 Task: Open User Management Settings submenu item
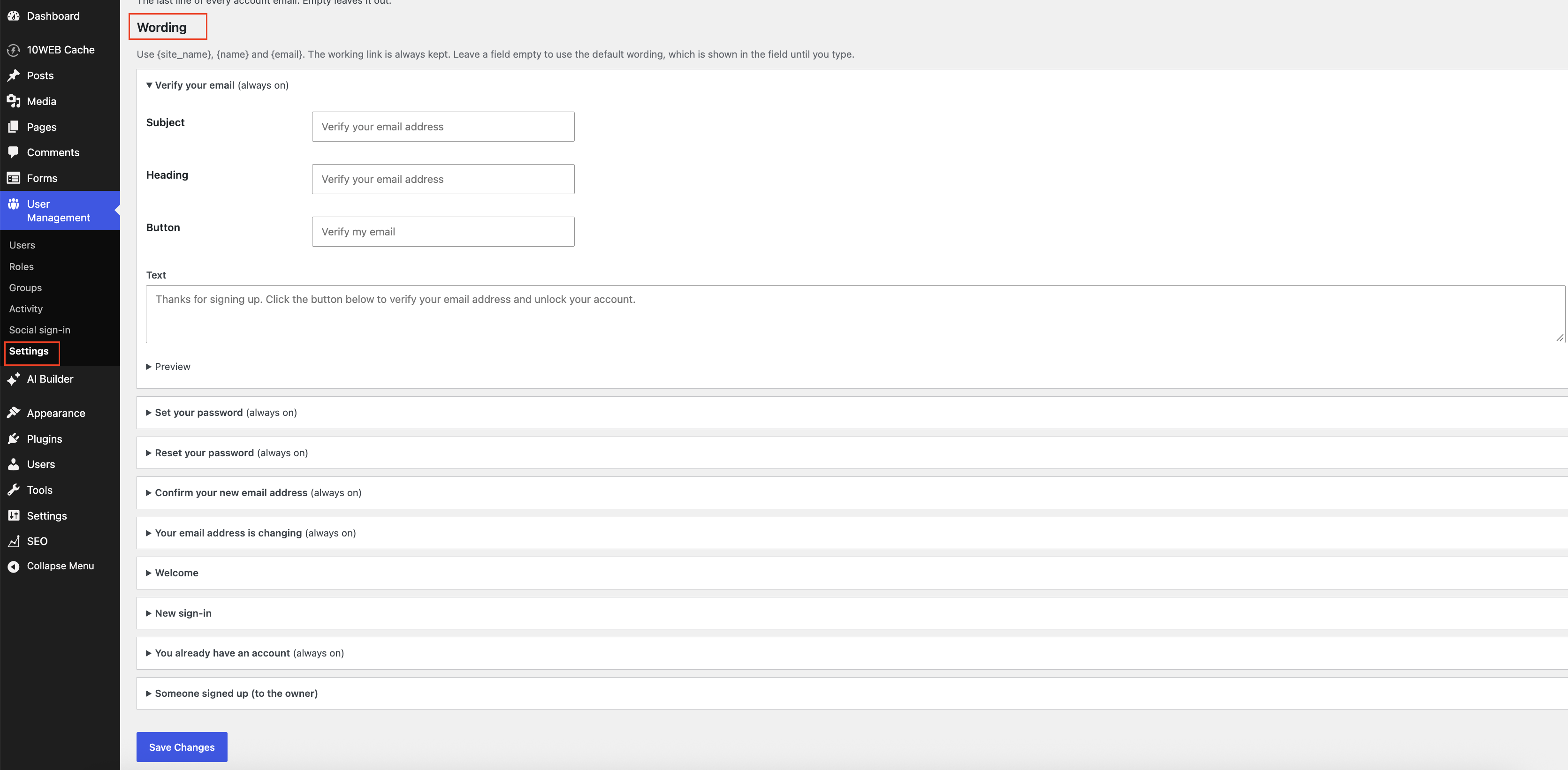point(29,351)
